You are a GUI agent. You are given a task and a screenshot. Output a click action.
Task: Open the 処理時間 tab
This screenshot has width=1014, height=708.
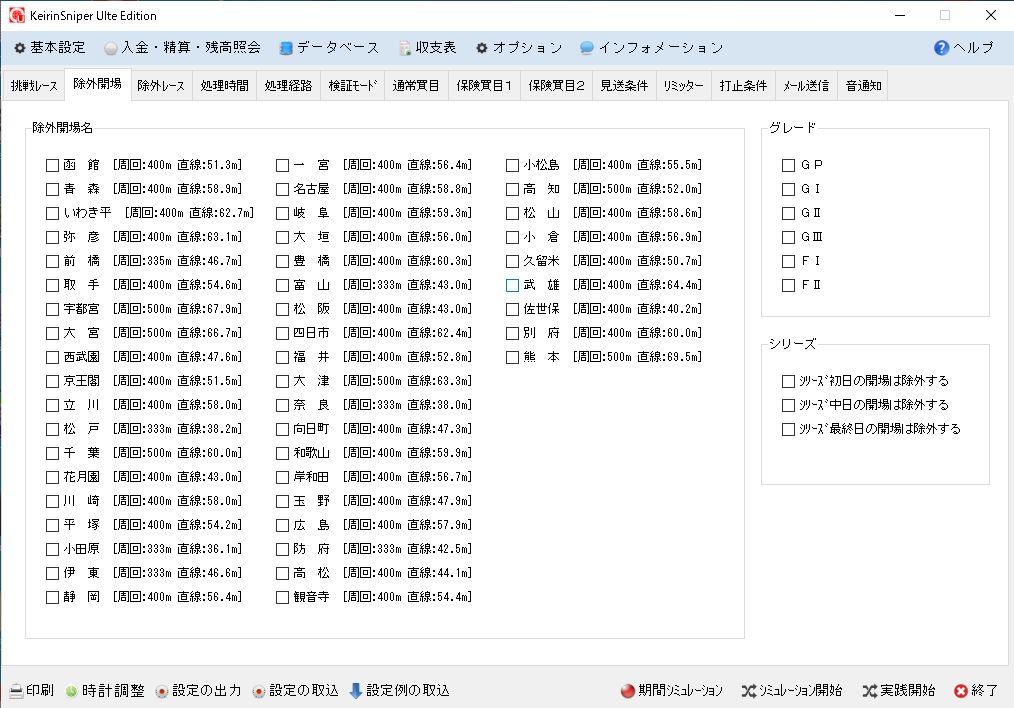coord(224,85)
